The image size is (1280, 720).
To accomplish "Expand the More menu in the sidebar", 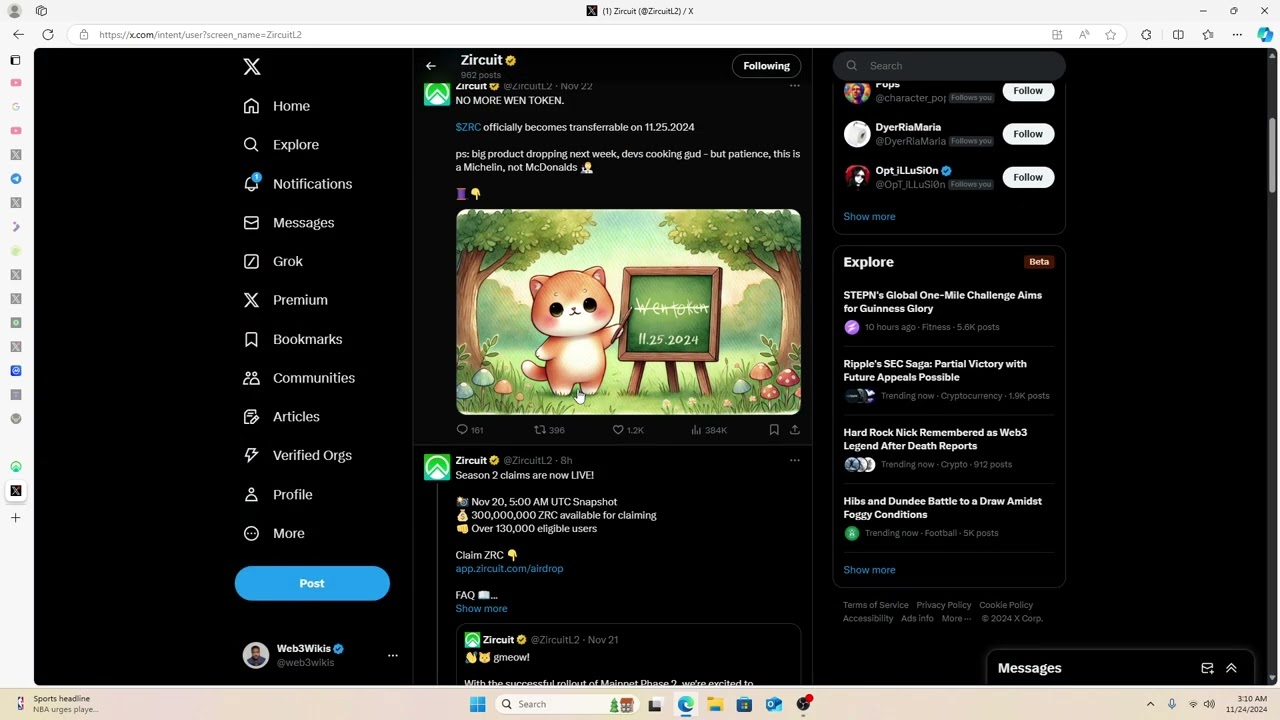I will coord(274,534).
